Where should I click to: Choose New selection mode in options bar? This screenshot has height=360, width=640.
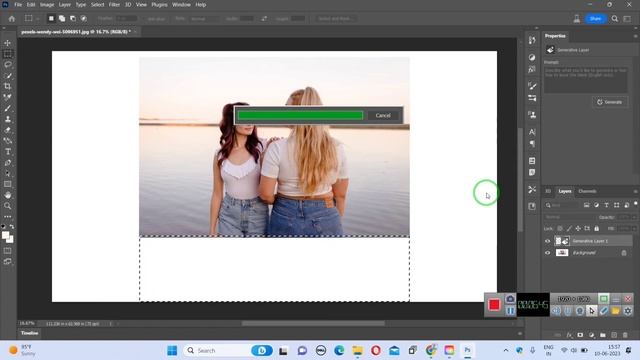pyautogui.click(x=51, y=19)
